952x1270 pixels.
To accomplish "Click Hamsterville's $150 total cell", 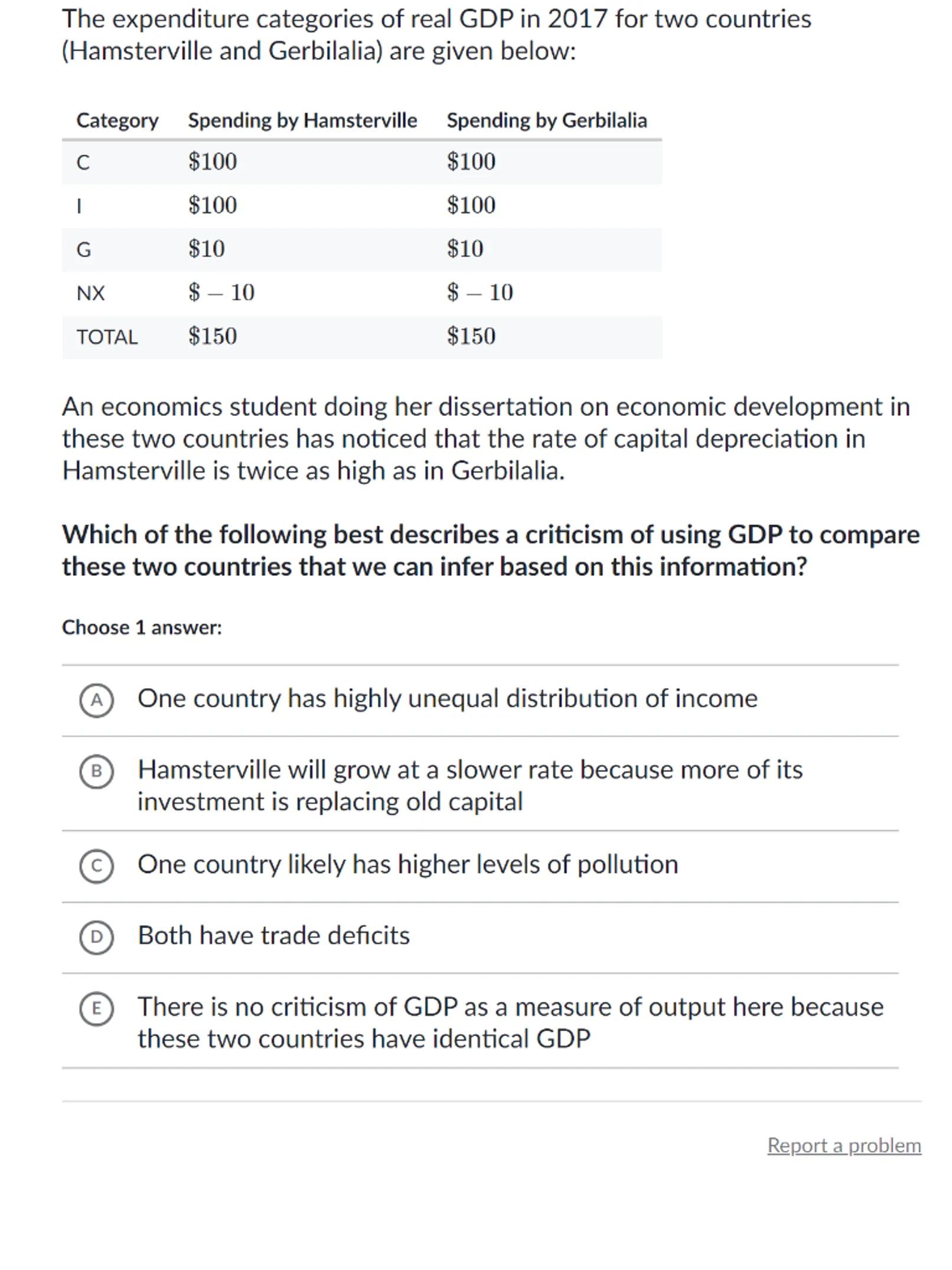I will point(213,337).
